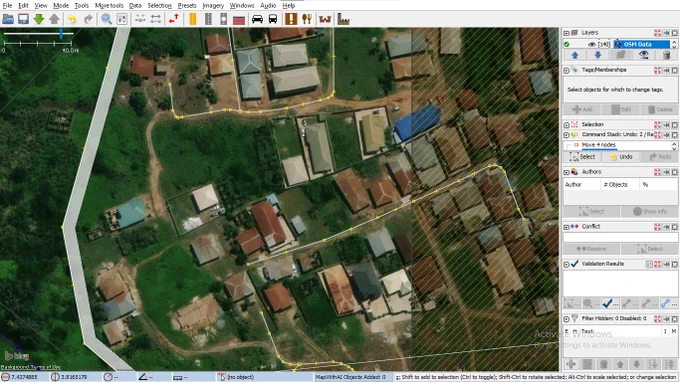Pin the Authors panel sticky icon
The width and height of the screenshot is (680, 382).
[x=666, y=173]
